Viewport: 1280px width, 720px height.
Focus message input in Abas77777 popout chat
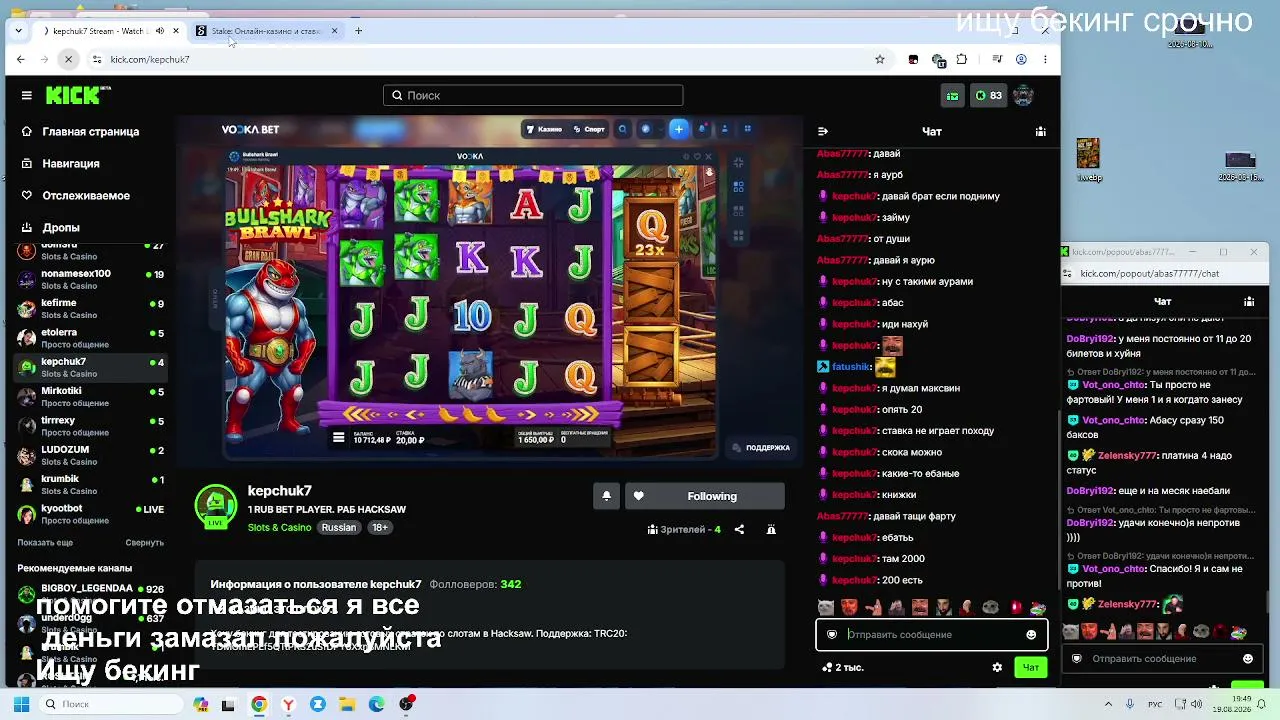1163,659
